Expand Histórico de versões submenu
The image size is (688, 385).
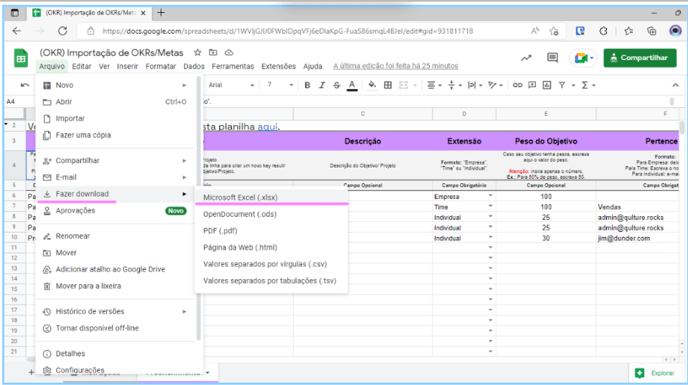coord(115,312)
